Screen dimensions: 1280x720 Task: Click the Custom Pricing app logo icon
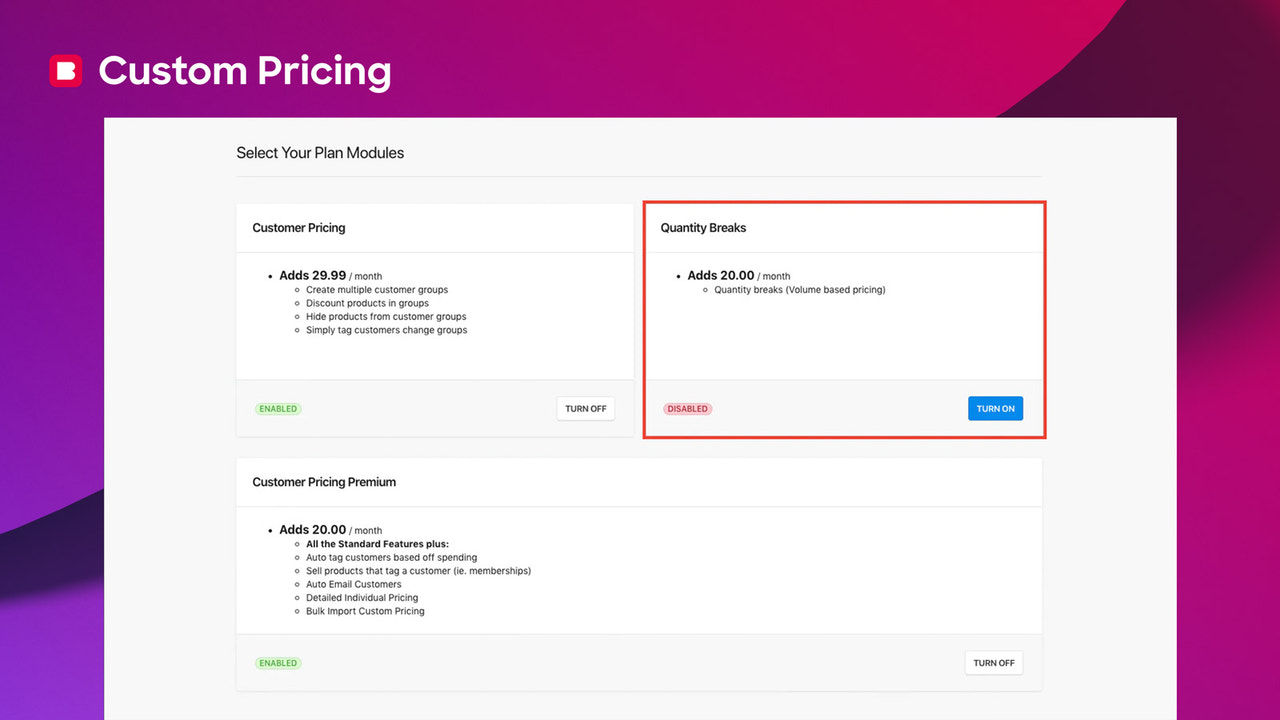click(66, 70)
